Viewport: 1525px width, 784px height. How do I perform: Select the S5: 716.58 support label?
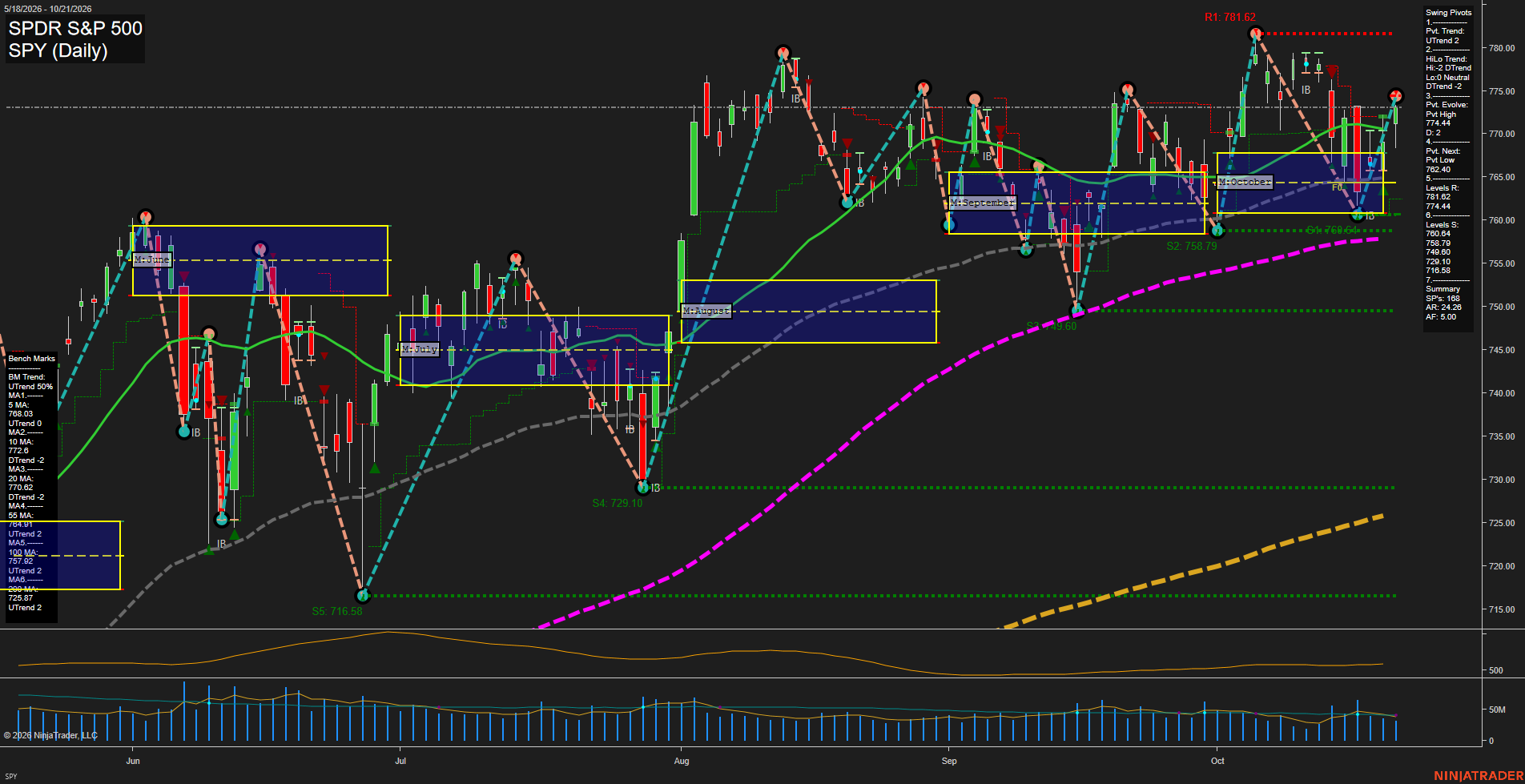(x=337, y=611)
